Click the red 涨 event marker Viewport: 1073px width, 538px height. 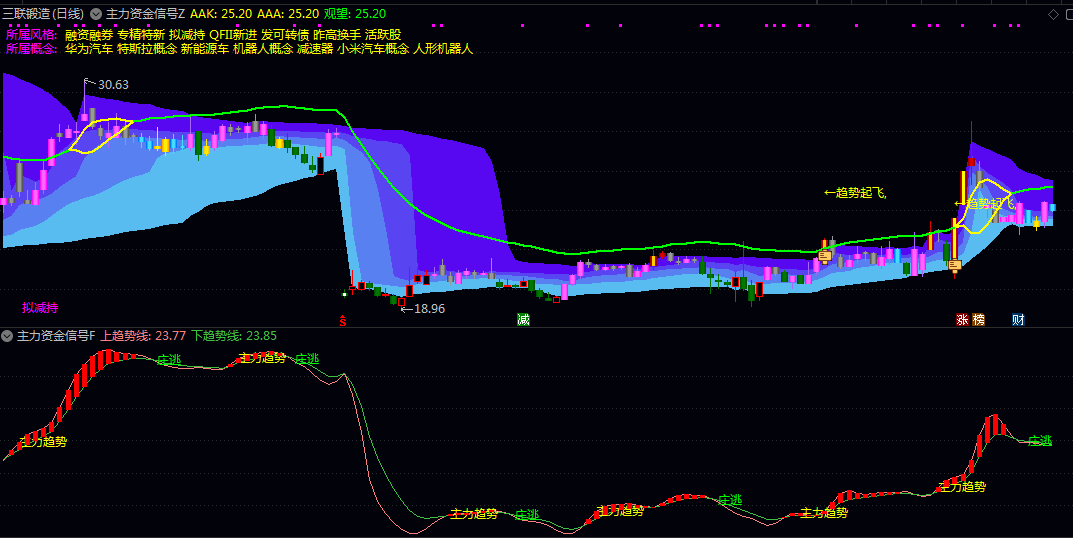click(x=962, y=319)
